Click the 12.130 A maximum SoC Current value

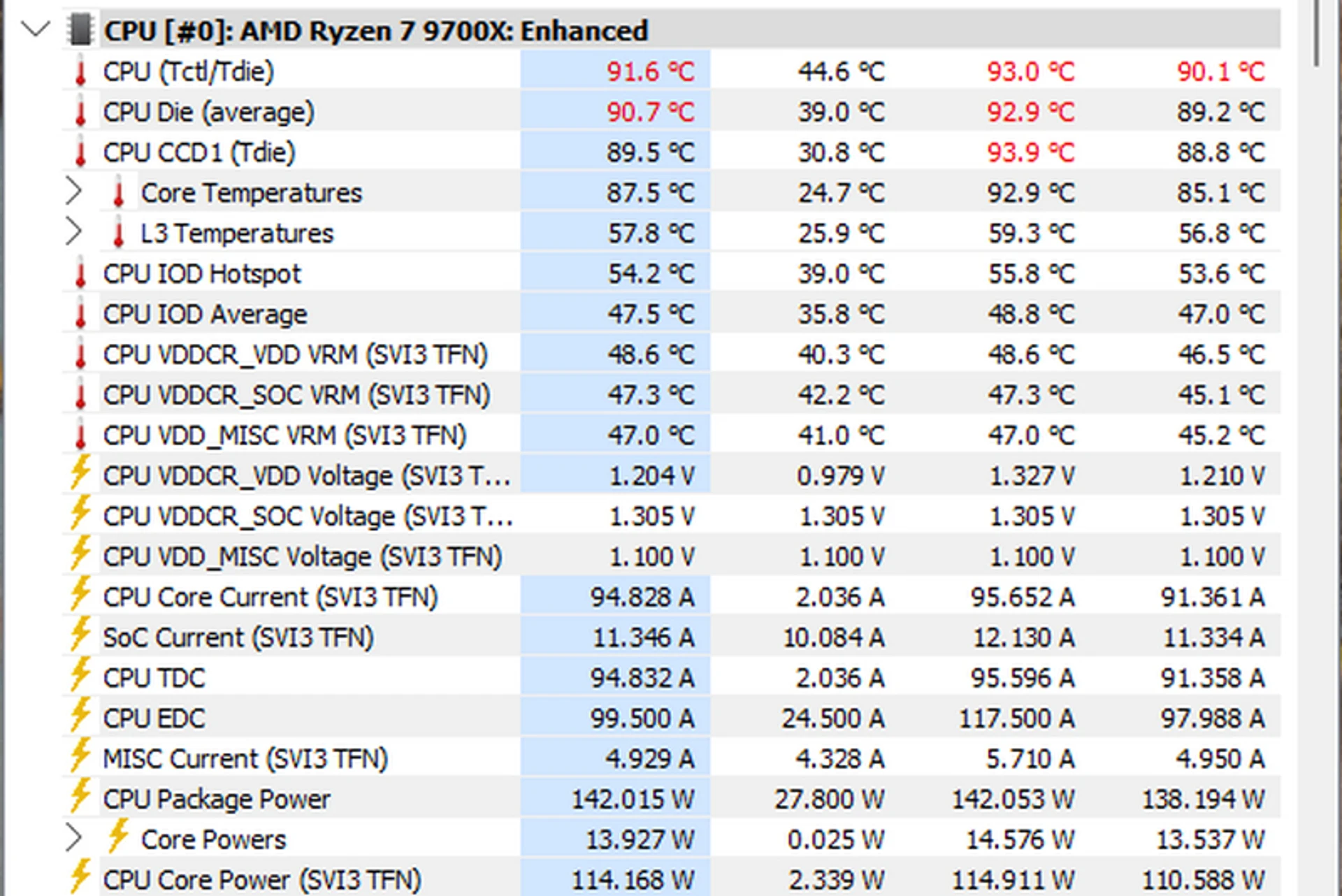click(x=1024, y=638)
